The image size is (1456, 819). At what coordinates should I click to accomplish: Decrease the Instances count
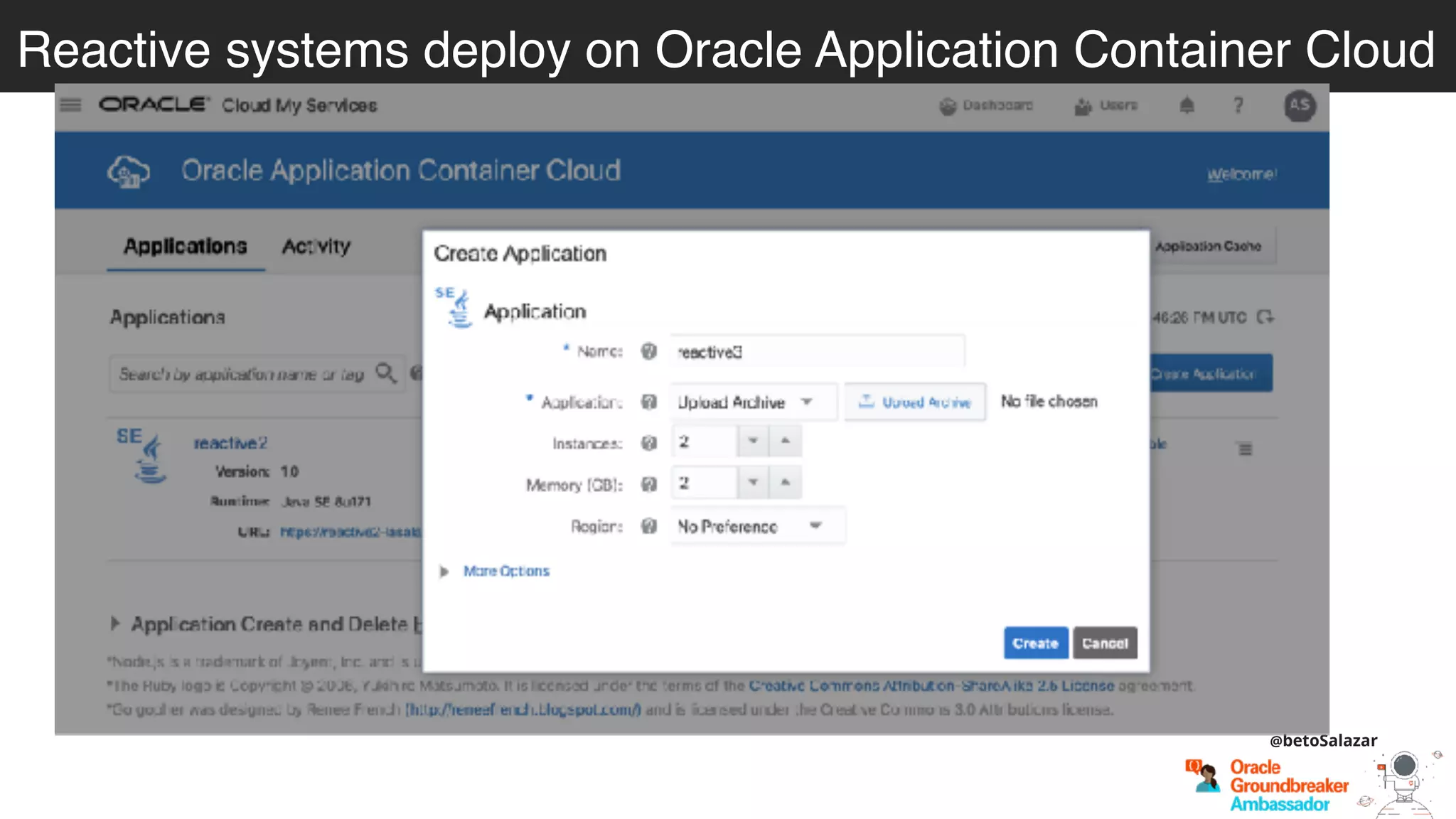[x=753, y=441]
